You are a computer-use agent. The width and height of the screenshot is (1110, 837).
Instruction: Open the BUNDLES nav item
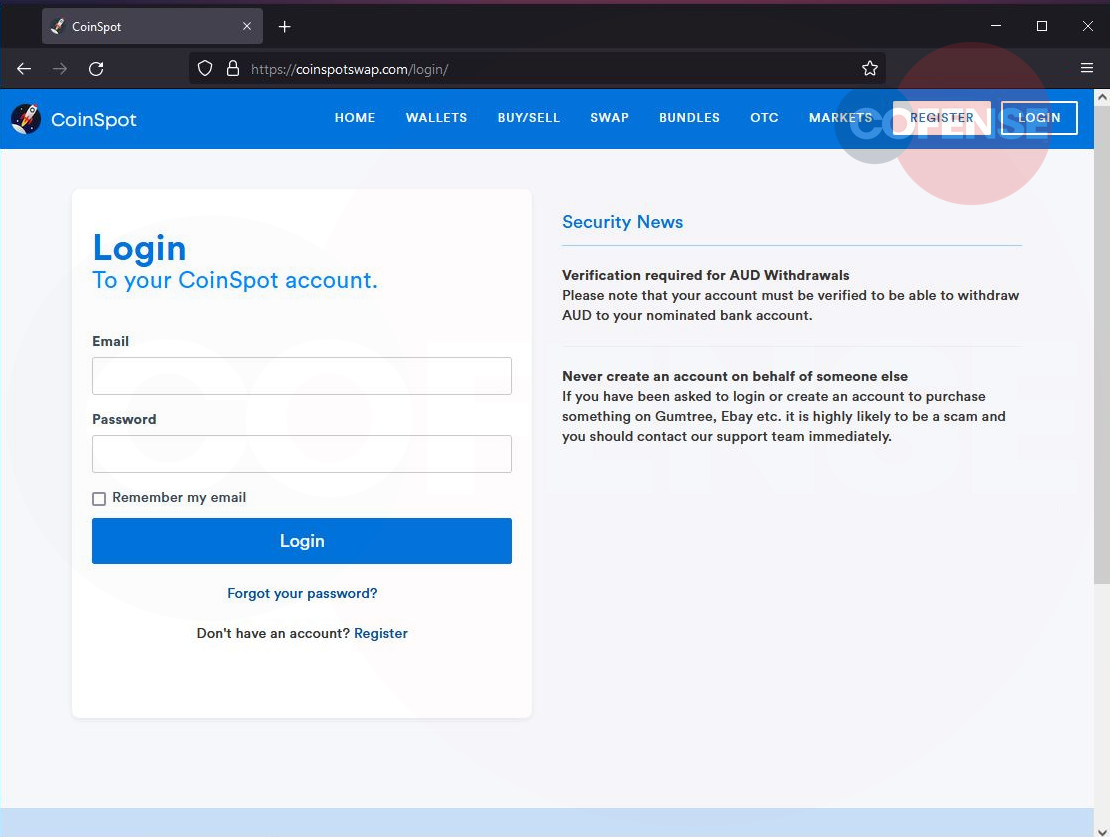690,118
